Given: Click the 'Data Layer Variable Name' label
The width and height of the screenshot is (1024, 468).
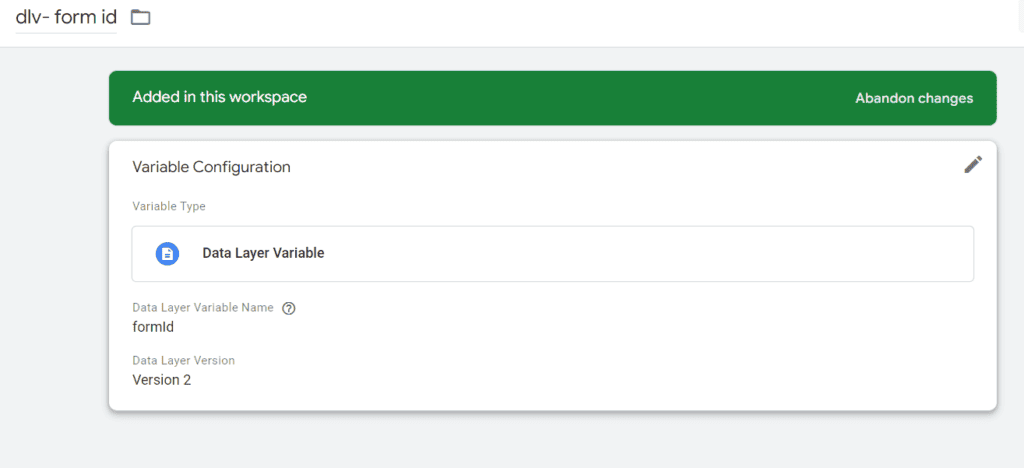Looking at the screenshot, I should (202, 308).
